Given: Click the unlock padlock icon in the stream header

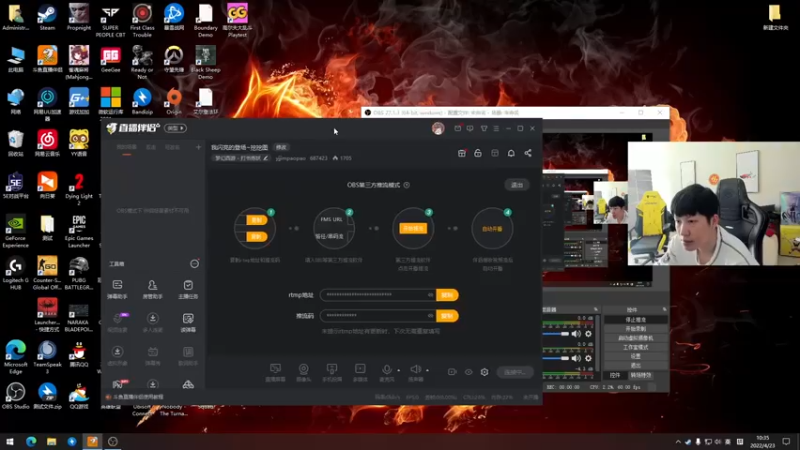Looking at the screenshot, I should tap(478, 153).
